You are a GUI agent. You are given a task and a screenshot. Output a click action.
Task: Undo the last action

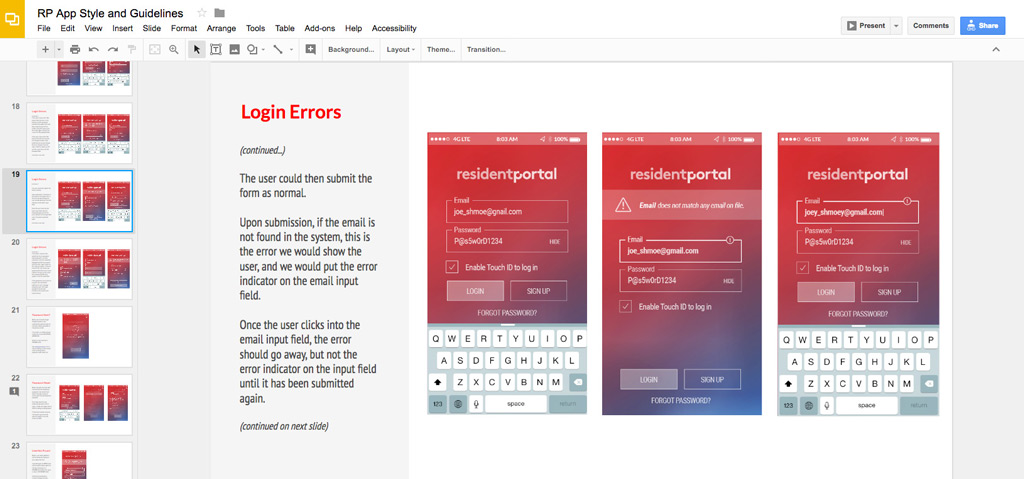(x=94, y=49)
